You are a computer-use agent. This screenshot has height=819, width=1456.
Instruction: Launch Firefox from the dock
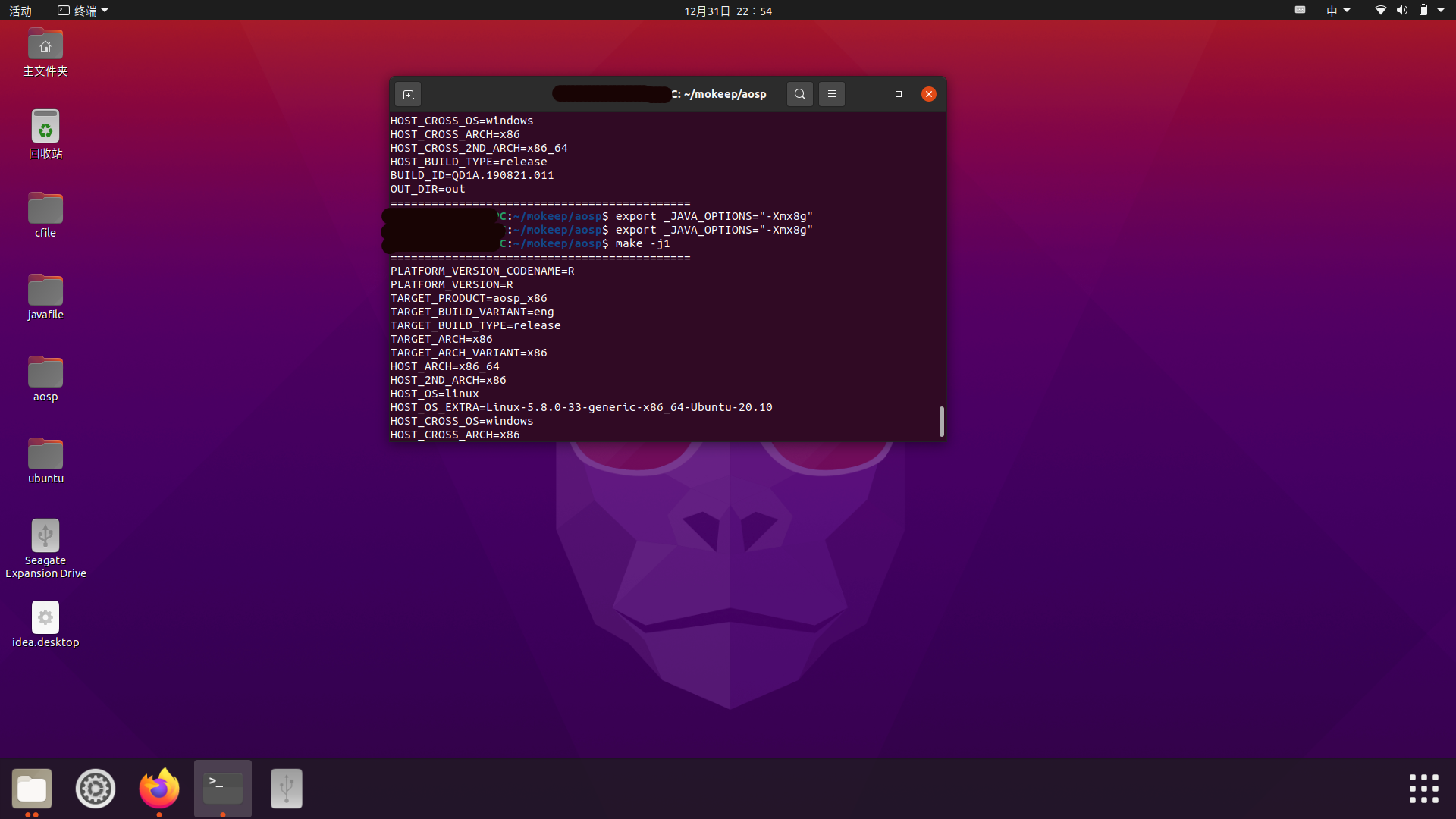point(158,788)
